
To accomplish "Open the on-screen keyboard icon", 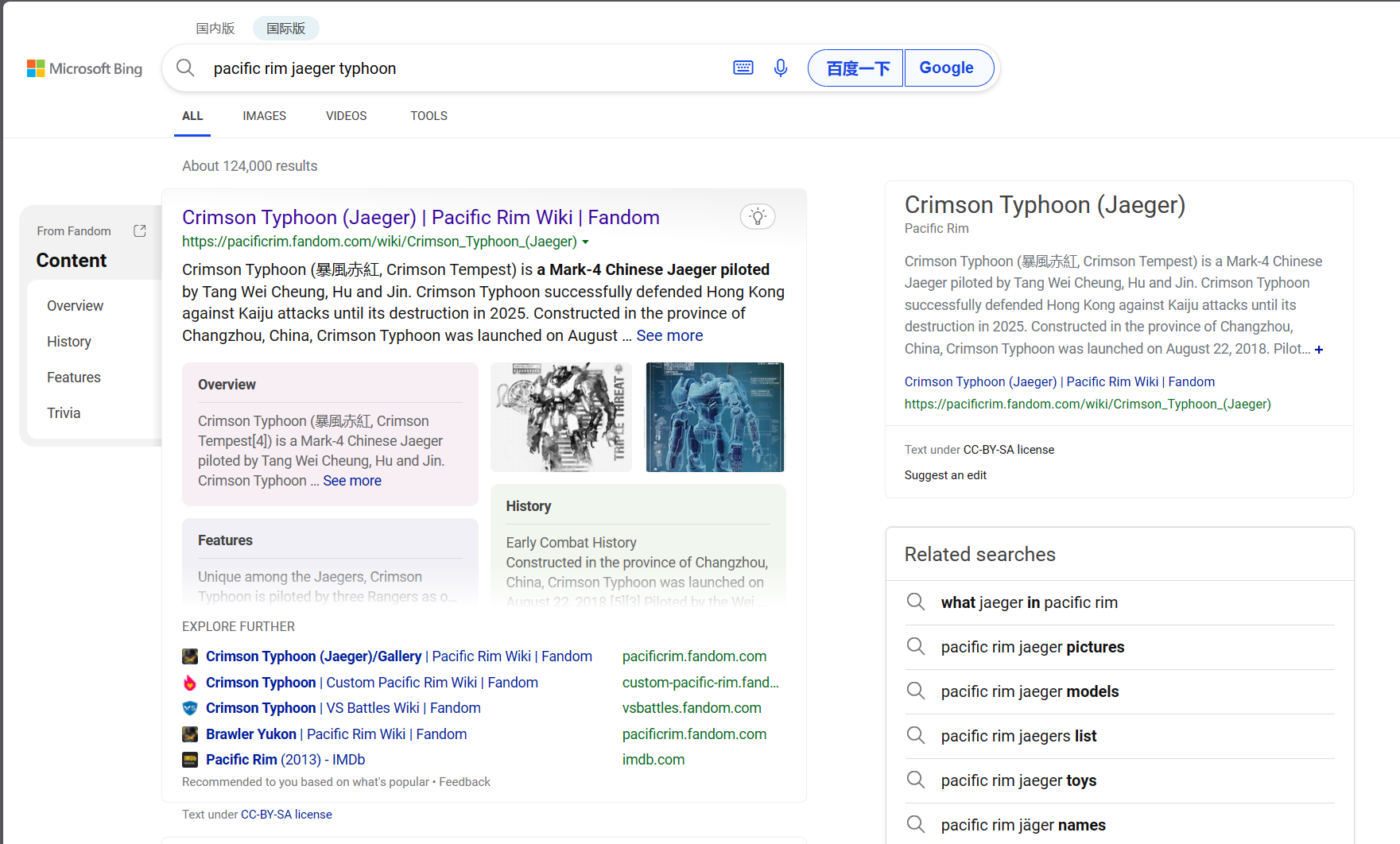I will click(743, 68).
